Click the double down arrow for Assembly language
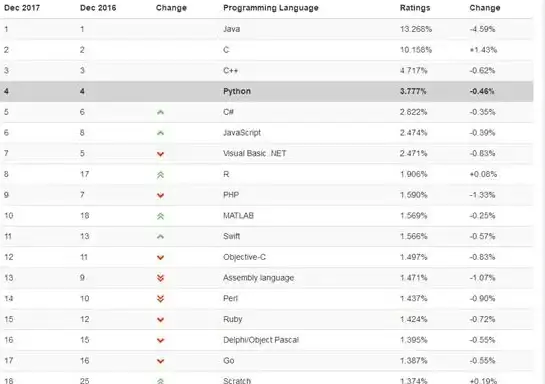 click(160, 278)
